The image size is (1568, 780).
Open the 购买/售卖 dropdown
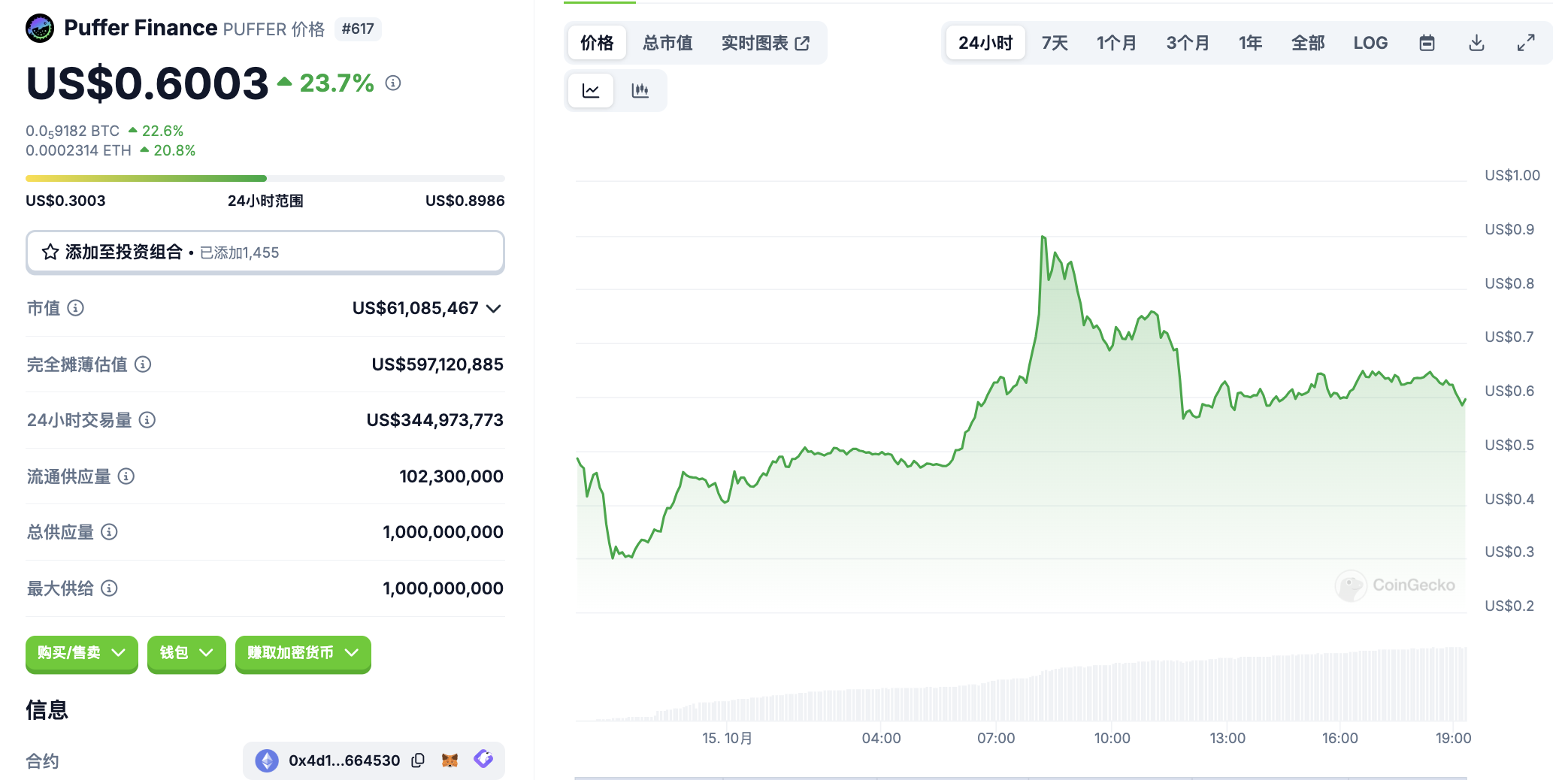pyautogui.click(x=82, y=653)
